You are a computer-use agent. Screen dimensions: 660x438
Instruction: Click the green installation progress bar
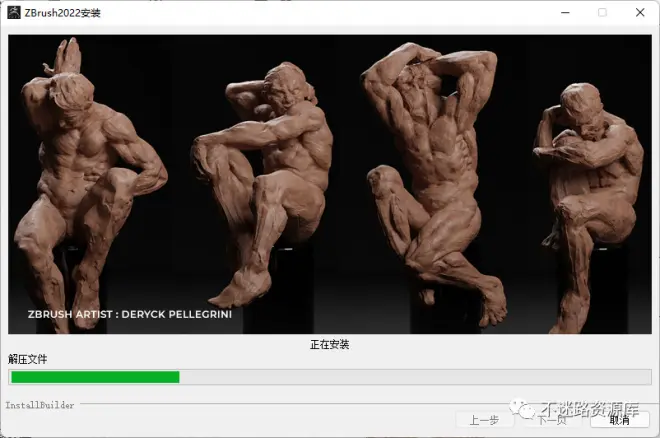tap(330, 377)
